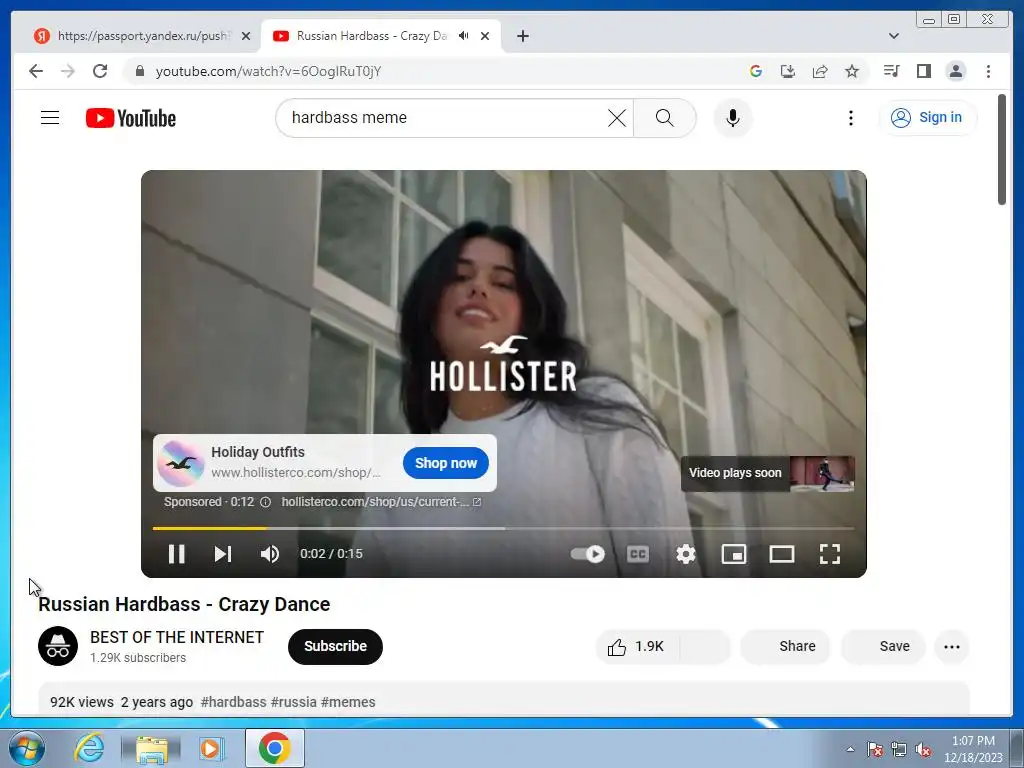The width and height of the screenshot is (1024, 768).
Task: Skip to next video
Action: 223,554
